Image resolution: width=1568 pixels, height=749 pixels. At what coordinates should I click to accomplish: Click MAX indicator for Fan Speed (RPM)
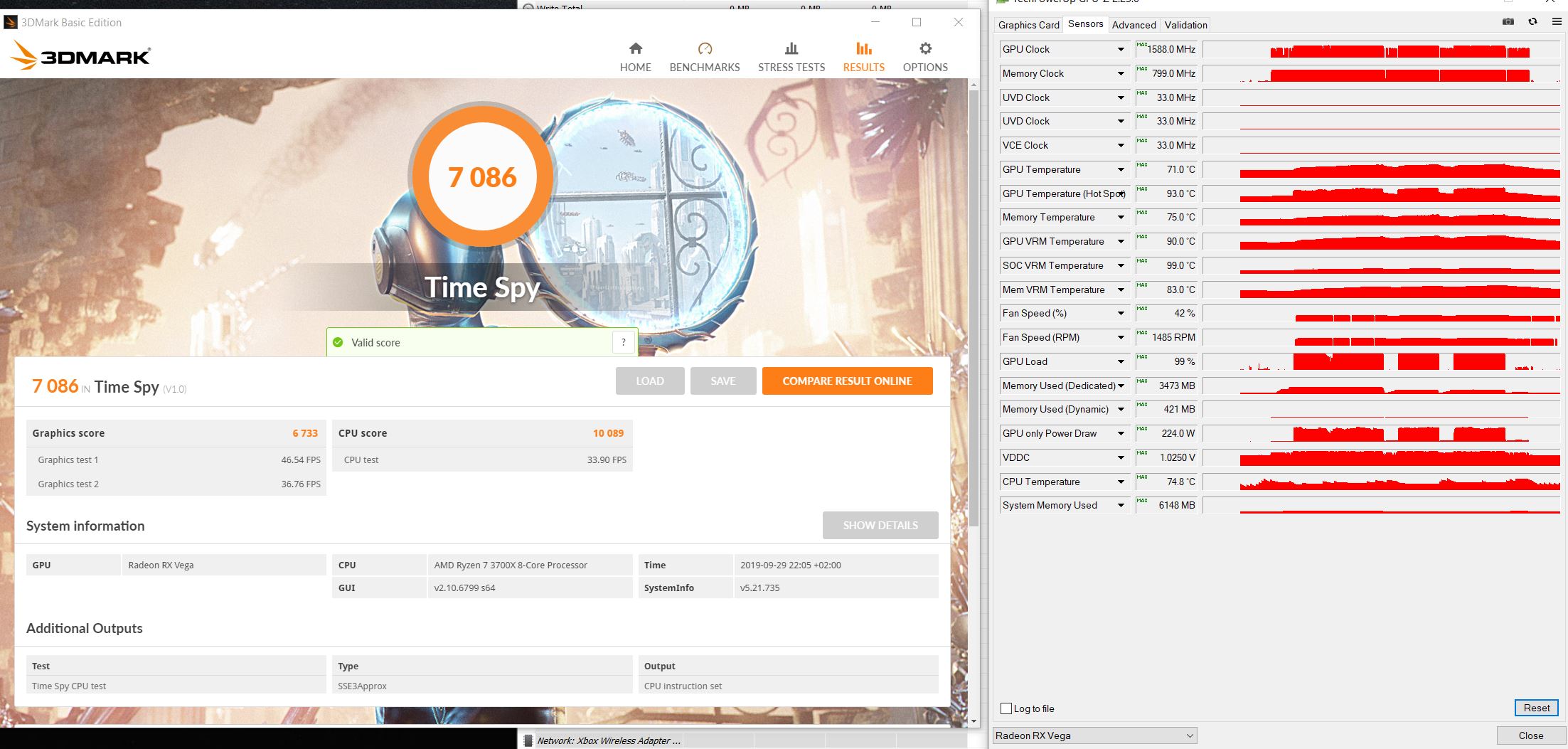pyautogui.click(x=1142, y=332)
